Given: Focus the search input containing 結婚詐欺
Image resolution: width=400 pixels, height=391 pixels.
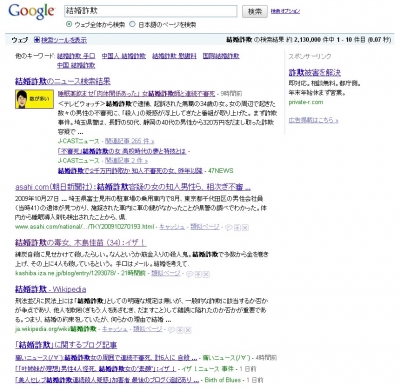Looking at the screenshot, I should [151, 11].
